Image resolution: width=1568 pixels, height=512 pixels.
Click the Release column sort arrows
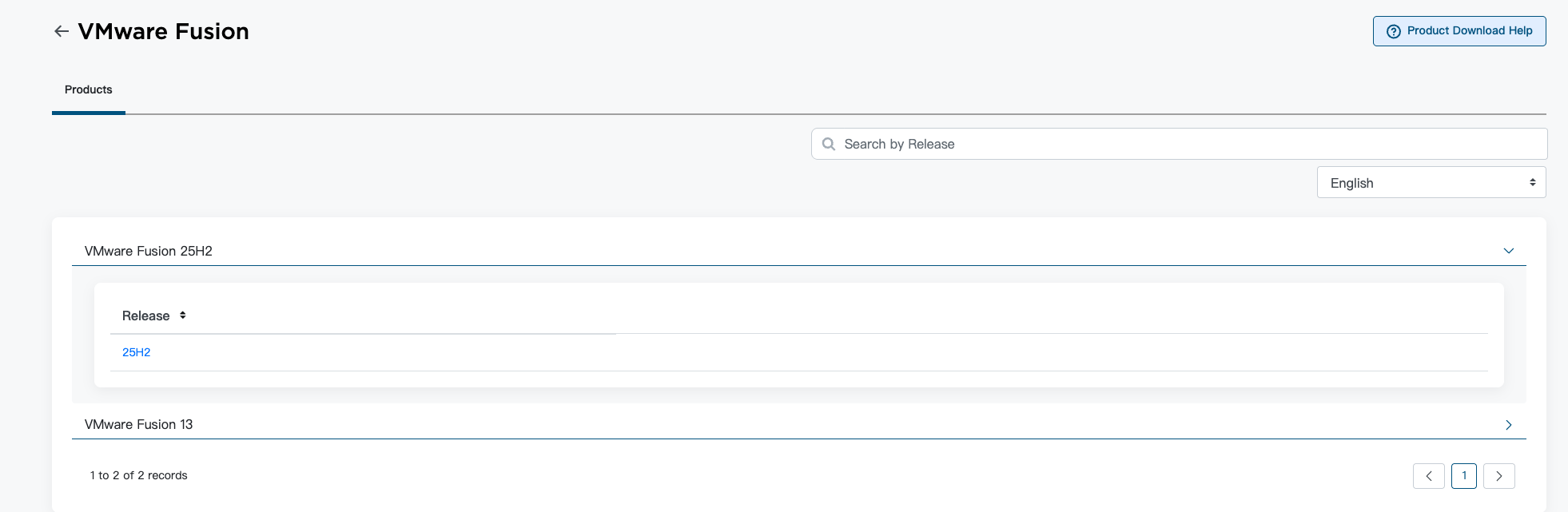(183, 316)
